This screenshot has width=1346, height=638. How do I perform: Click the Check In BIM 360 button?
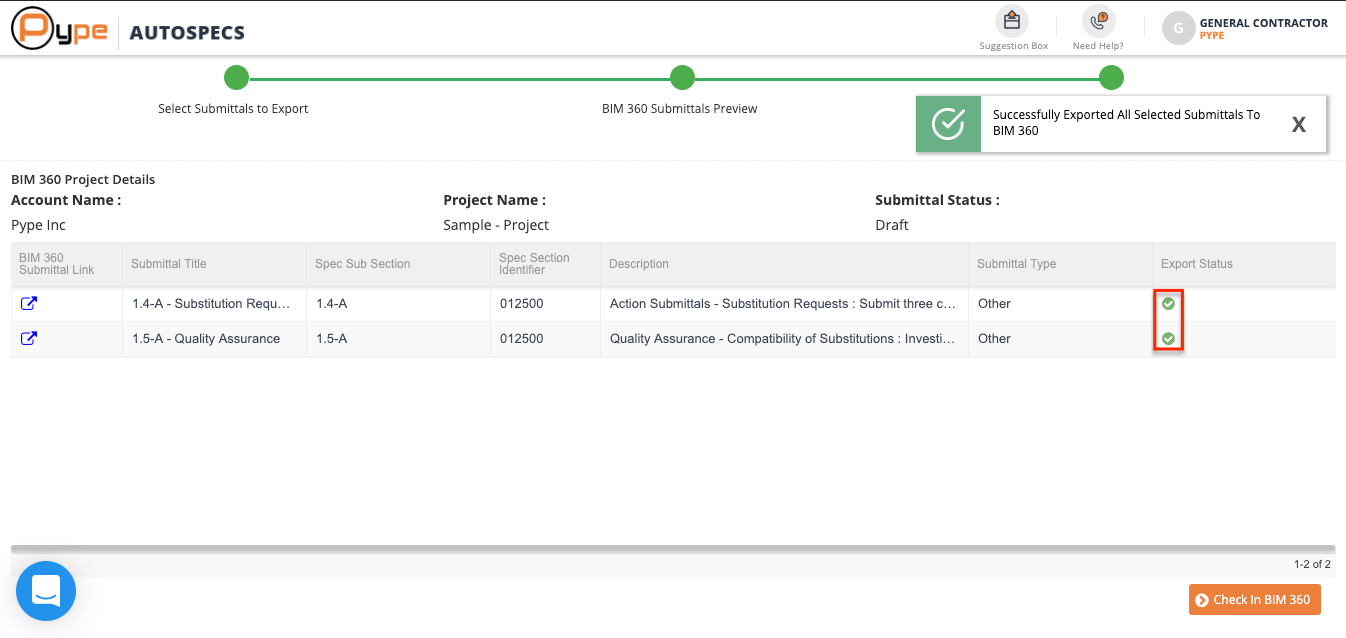pos(1254,600)
